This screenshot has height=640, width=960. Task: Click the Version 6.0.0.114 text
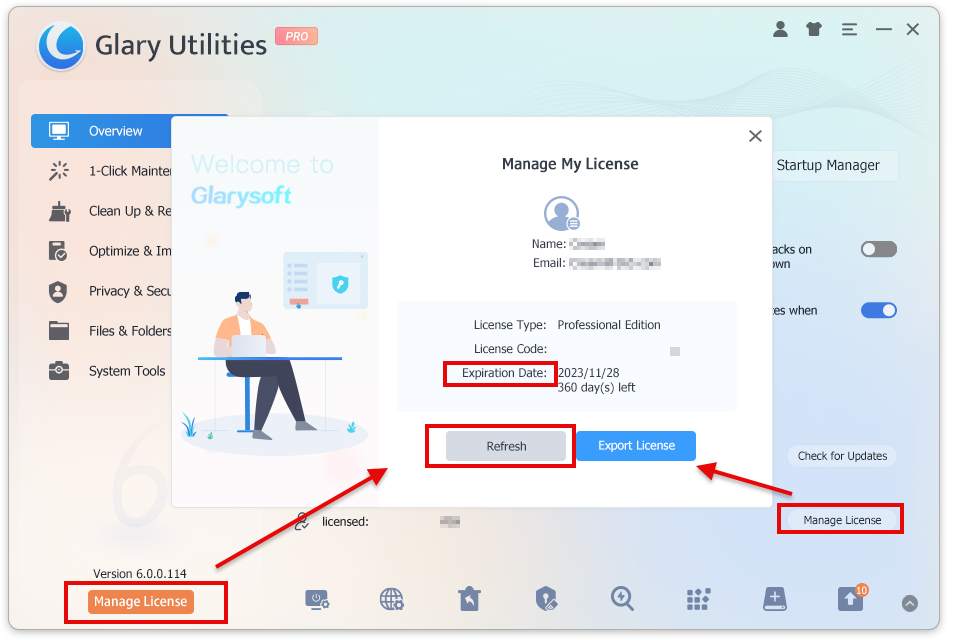coord(140,574)
